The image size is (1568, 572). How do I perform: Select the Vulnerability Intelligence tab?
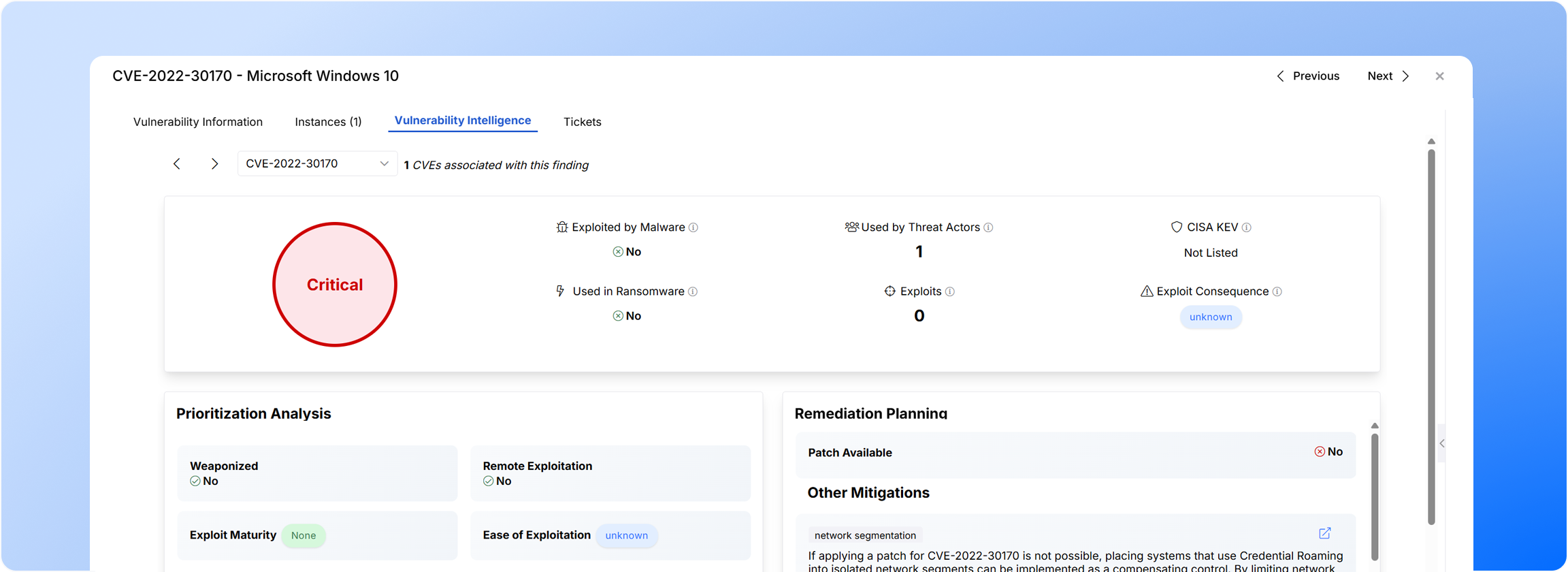463,121
